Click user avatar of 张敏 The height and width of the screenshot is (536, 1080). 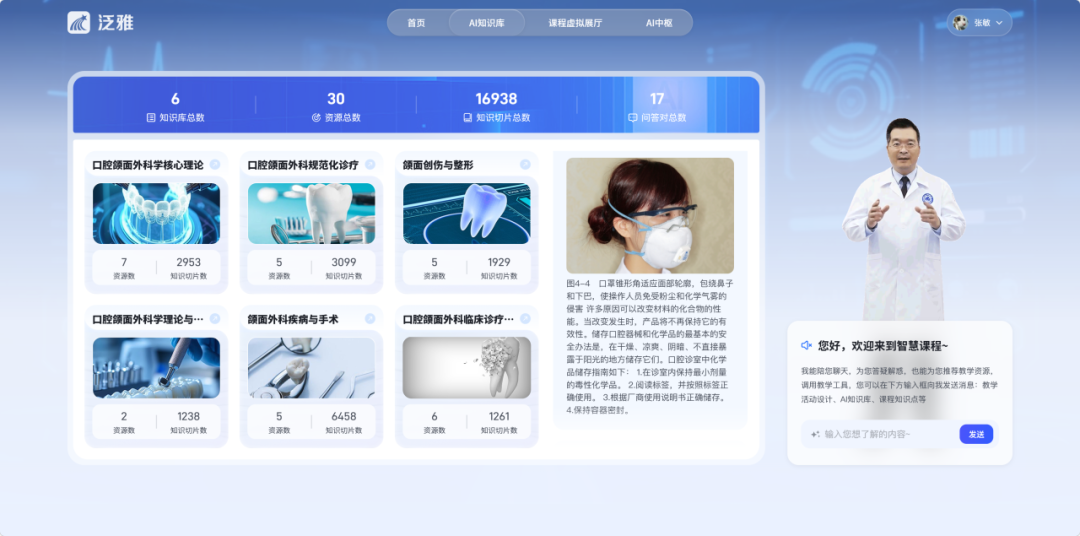click(960, 23)
